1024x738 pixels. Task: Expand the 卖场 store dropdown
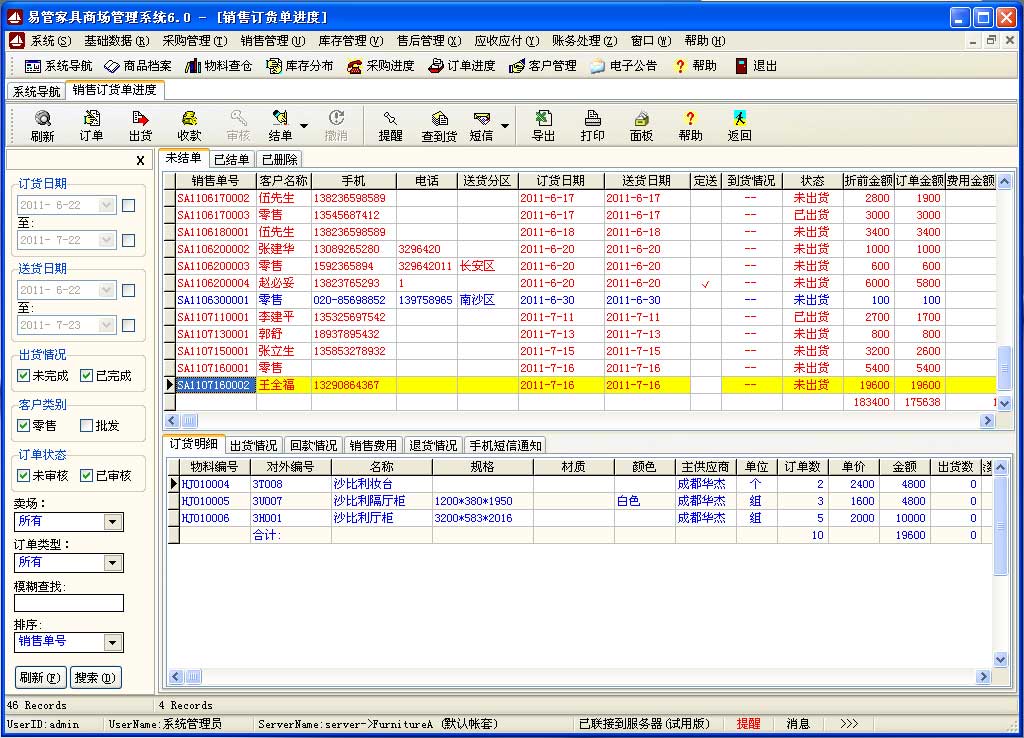pos(114,522)
